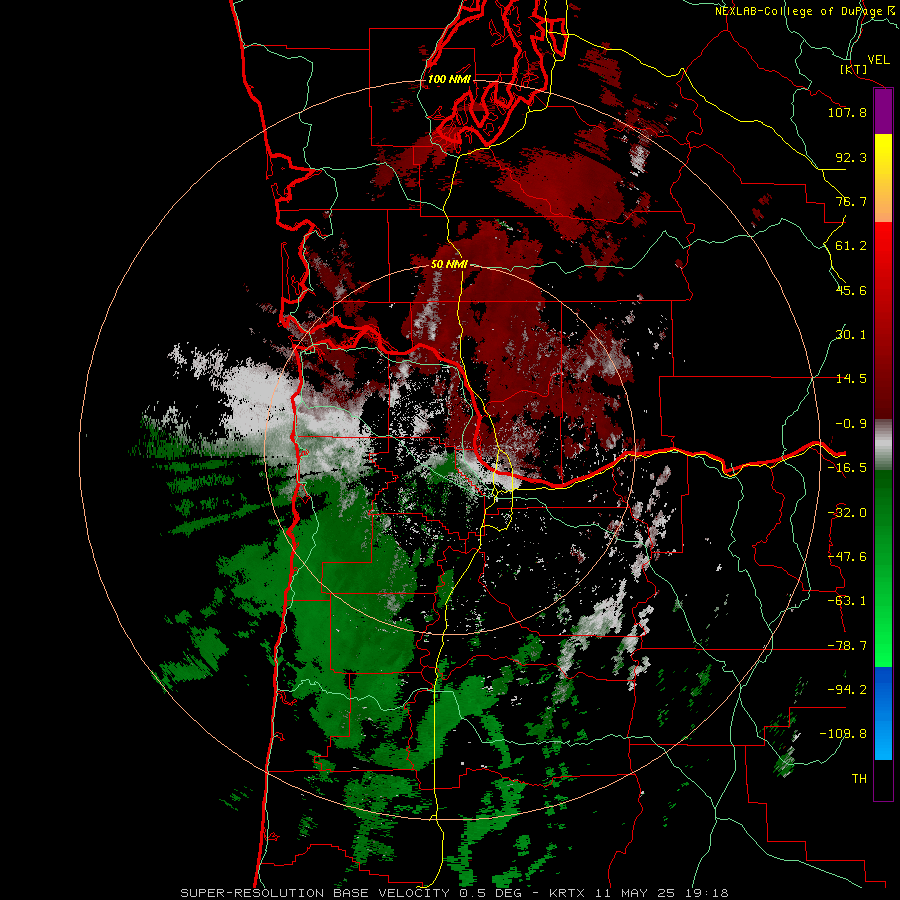Click the 107.8 value on the velocity scale
900x900 pixels.
click(847, 112)
